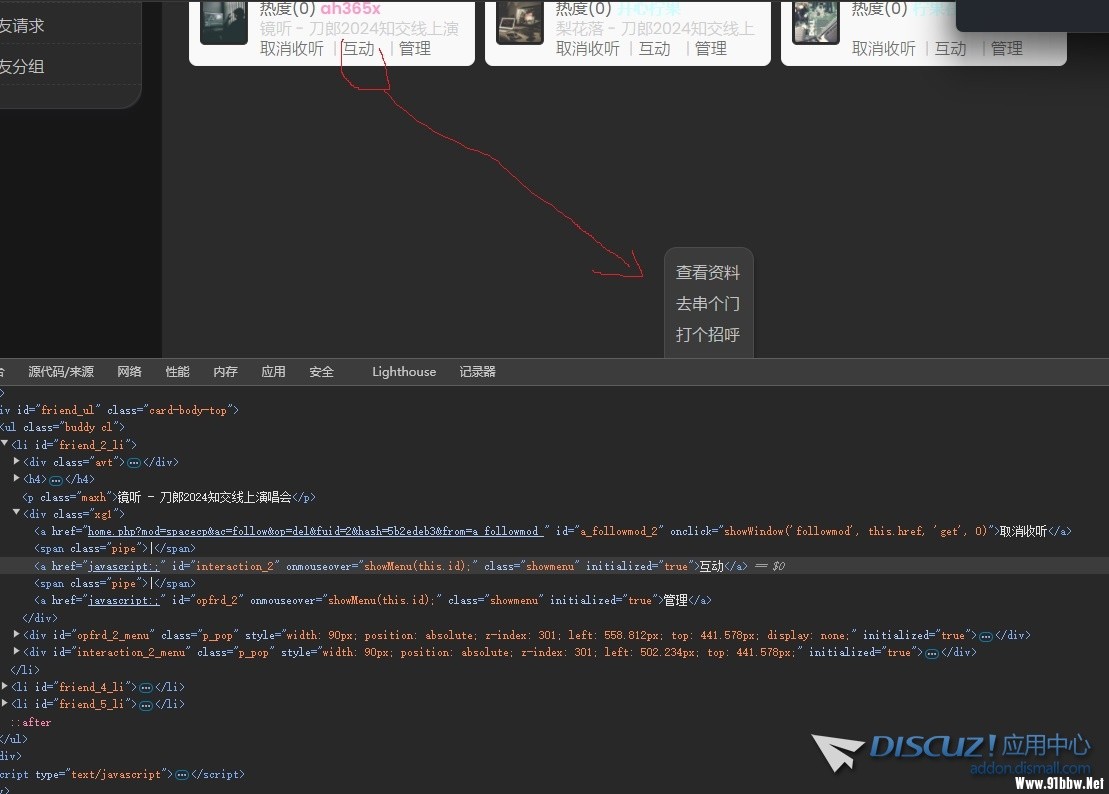Screen dimensions: 1109x794
Task: Expand the opfrd_2_menu div node
Action: 16,635
